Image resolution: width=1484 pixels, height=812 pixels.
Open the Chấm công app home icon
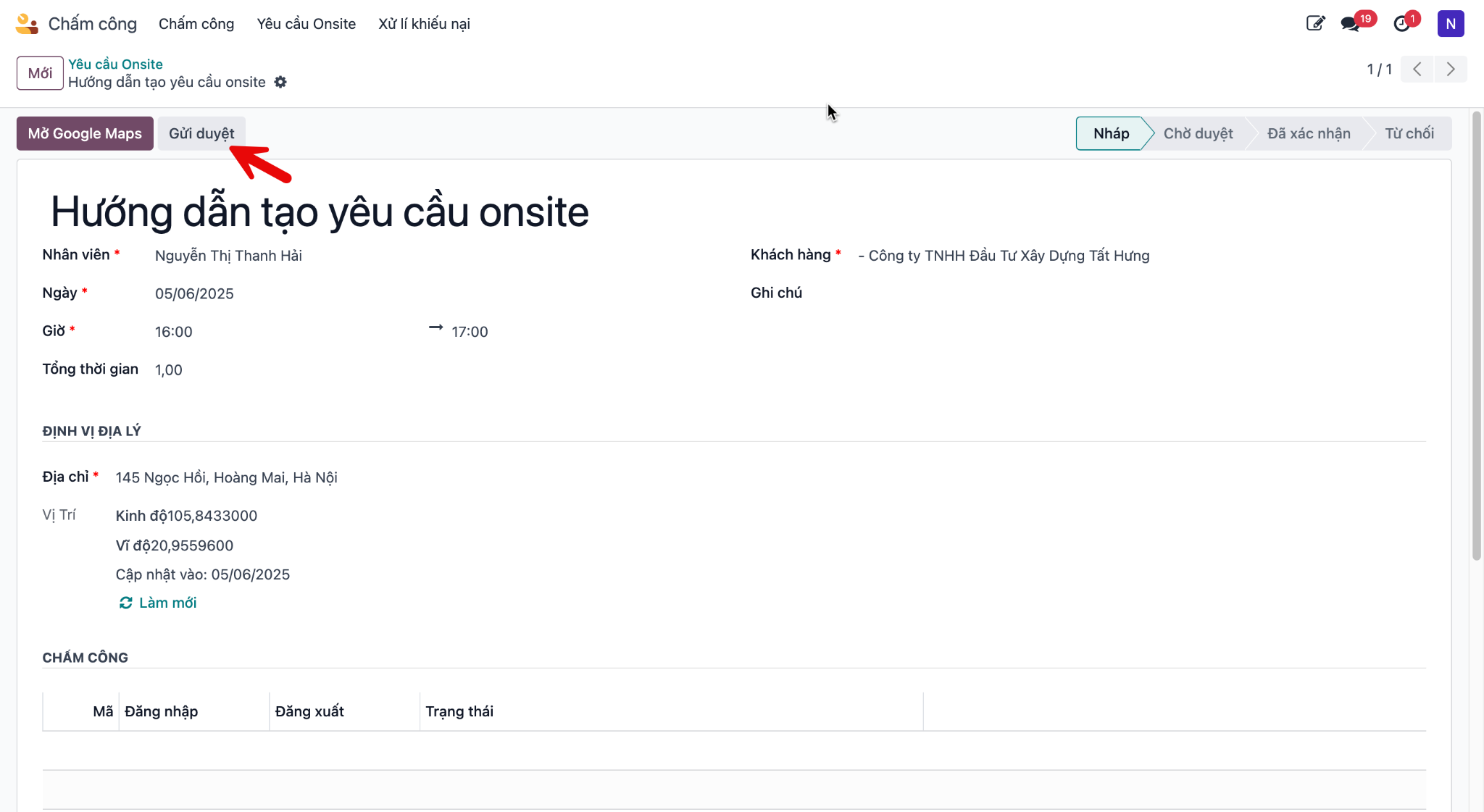(27, 24)
